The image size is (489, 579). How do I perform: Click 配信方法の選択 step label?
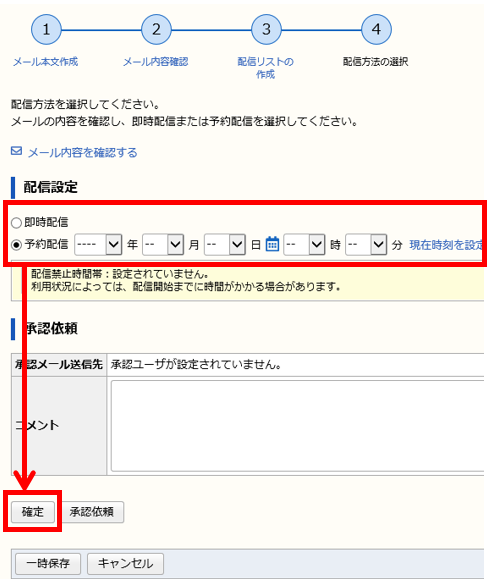click(x=376, y=62)
